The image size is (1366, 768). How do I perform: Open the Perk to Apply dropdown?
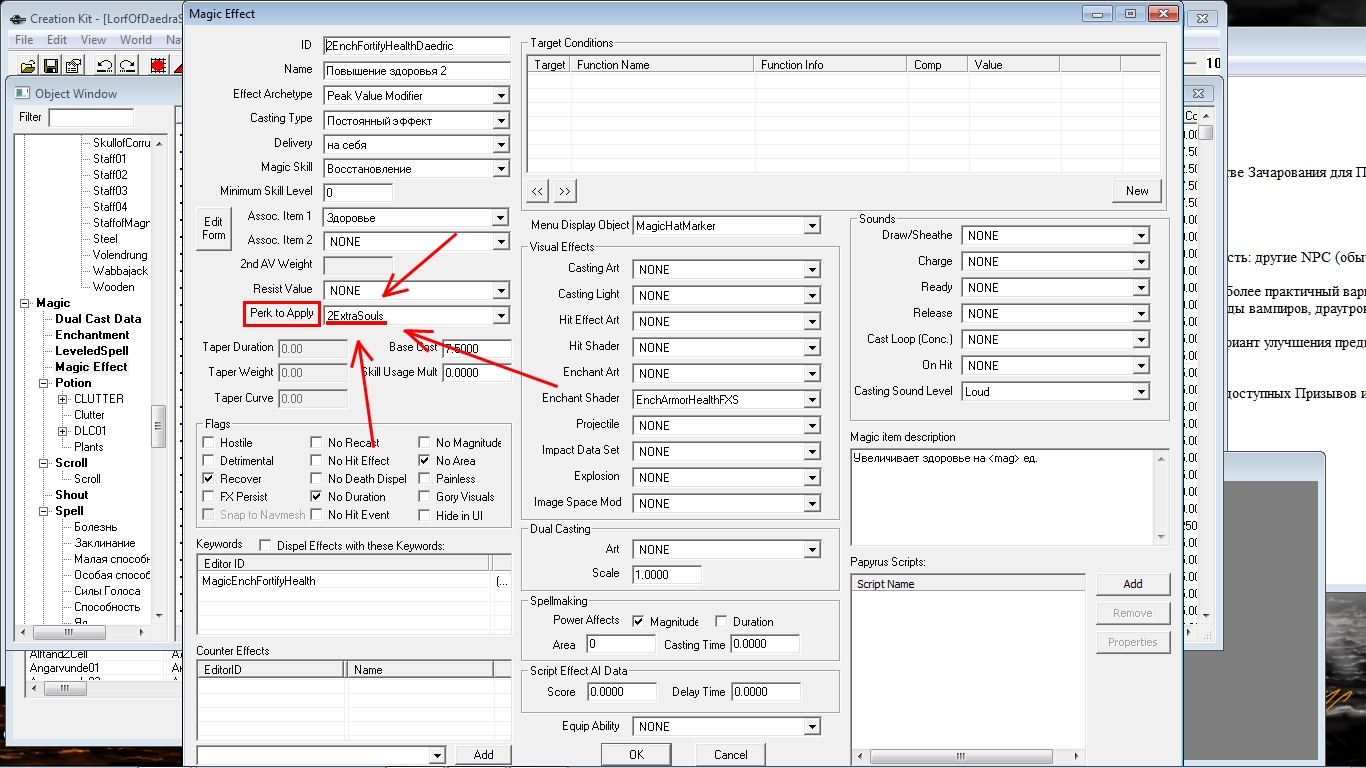tap(501, 316)
